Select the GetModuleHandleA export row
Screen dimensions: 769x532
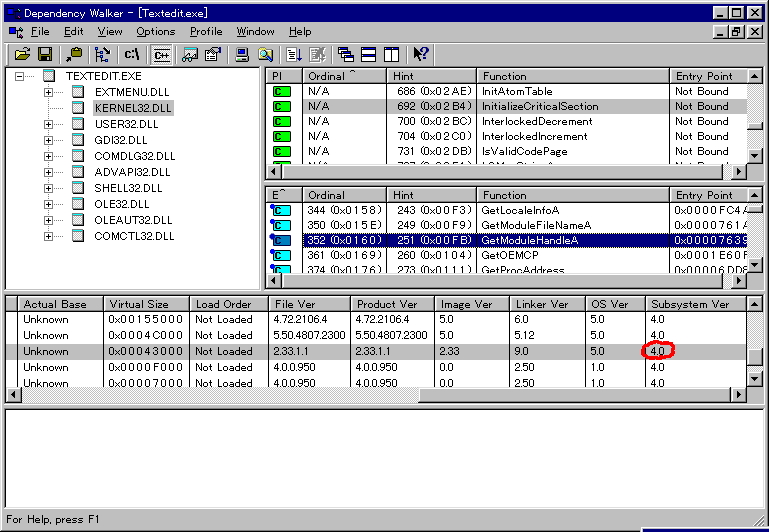pos(506,240)
